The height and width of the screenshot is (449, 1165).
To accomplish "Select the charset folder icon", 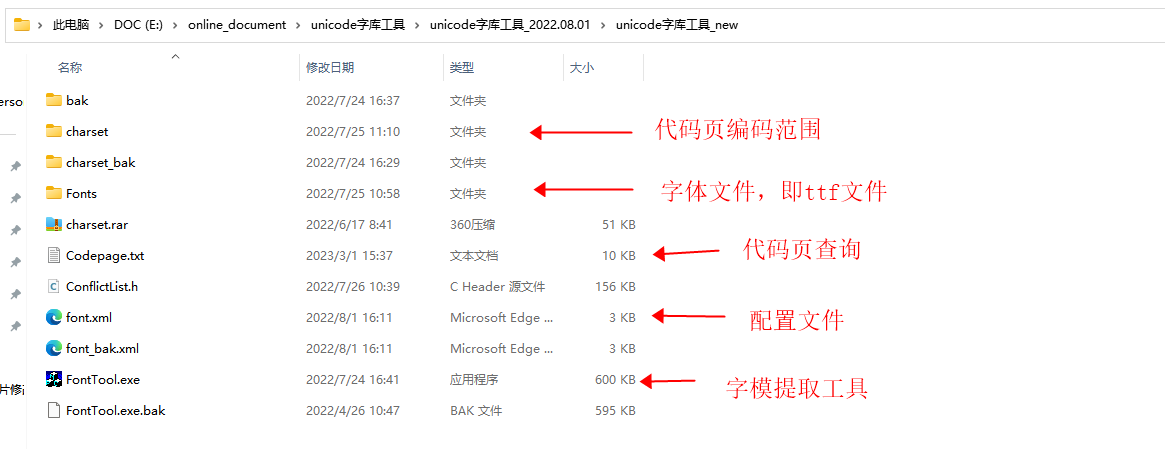I will pyautogui.click(x=53, y=131).
